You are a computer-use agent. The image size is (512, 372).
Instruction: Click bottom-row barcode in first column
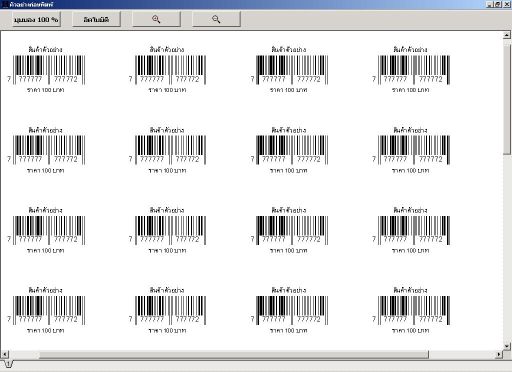[x=46, y=310]
